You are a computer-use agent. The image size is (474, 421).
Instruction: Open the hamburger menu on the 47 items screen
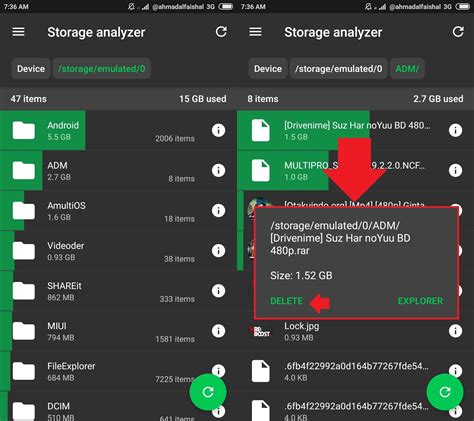[x=18, y=32]
